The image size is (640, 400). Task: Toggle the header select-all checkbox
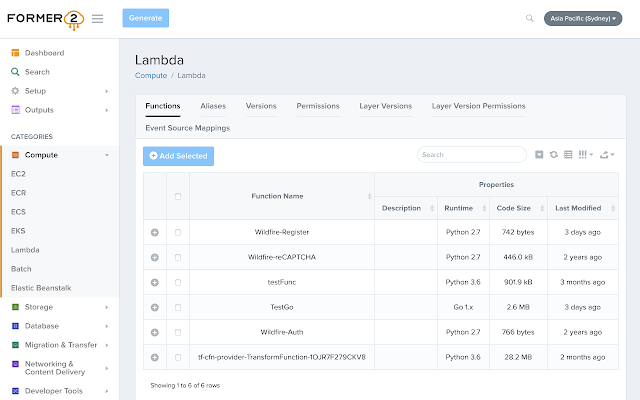coord(178,196)
